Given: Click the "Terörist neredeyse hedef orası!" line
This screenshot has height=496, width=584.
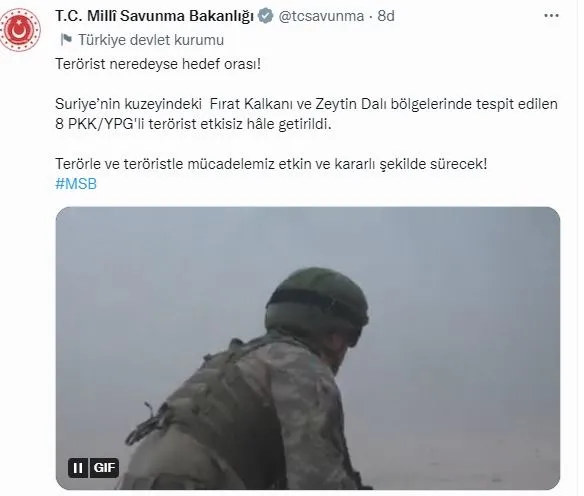Looking at the screenshot, I should tap(158, 64).
